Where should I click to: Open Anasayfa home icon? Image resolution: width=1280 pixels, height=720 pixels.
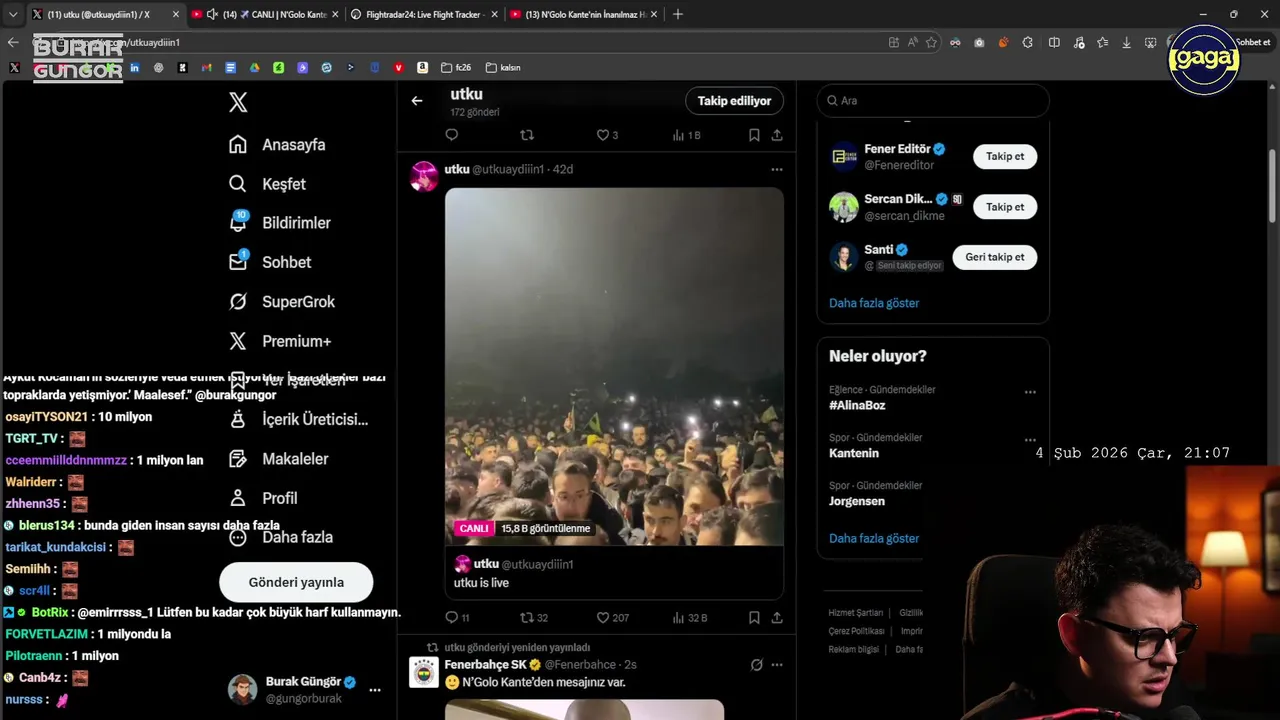pos(238,144)
